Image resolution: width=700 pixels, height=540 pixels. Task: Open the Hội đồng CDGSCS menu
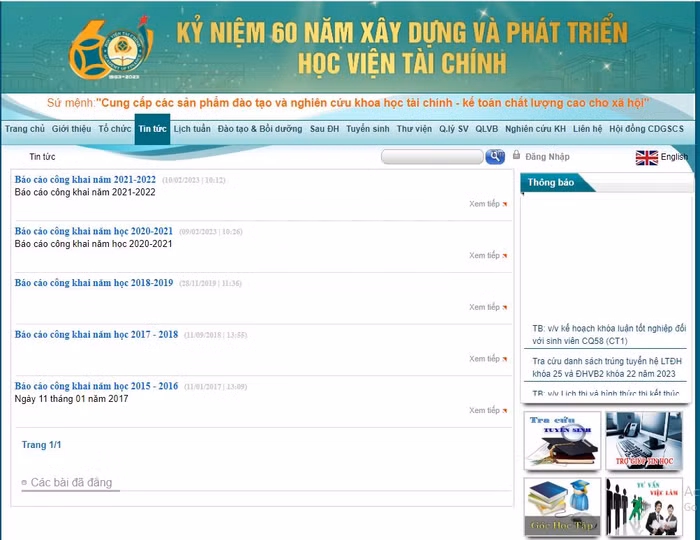click(646, 129)
